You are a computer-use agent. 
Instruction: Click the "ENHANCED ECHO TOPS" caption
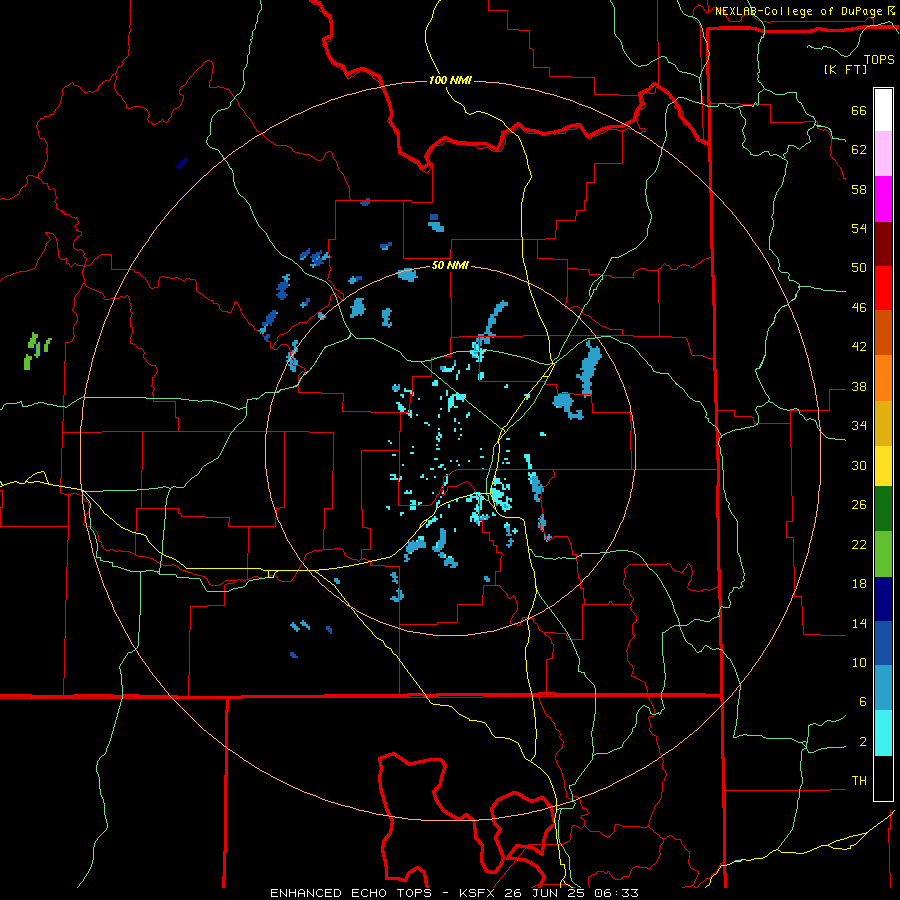[351, 893]
